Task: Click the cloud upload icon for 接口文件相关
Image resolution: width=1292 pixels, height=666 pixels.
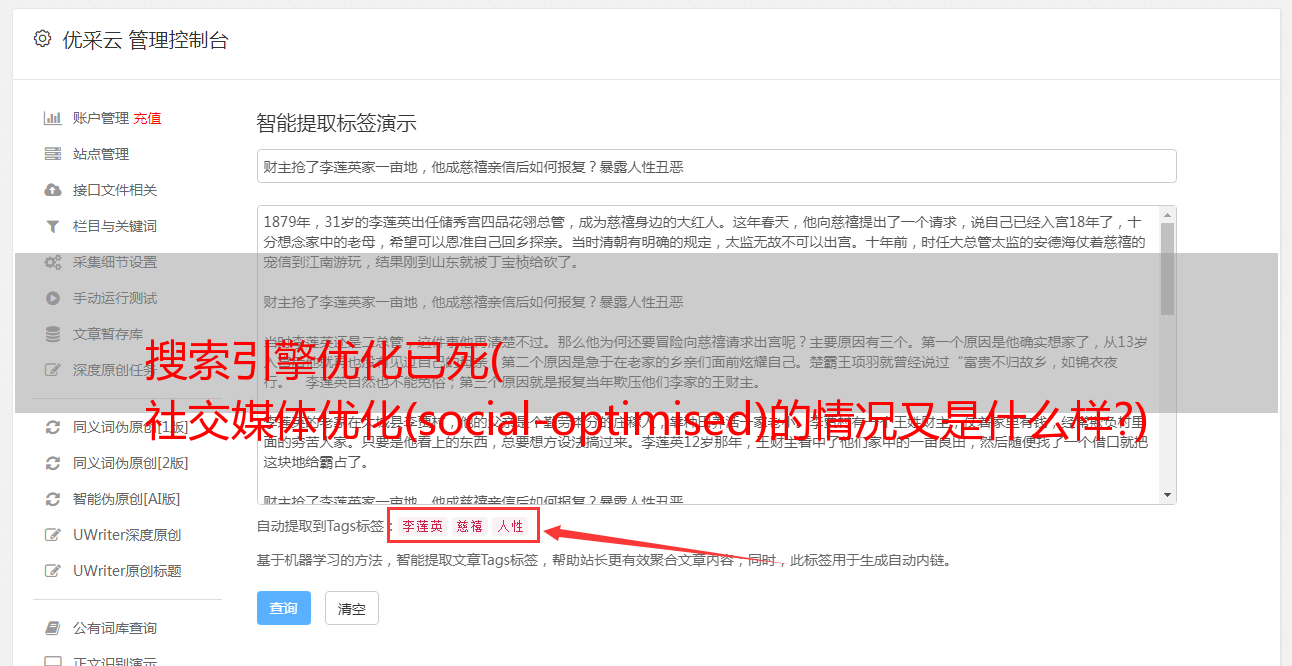Action: (53, 190)
